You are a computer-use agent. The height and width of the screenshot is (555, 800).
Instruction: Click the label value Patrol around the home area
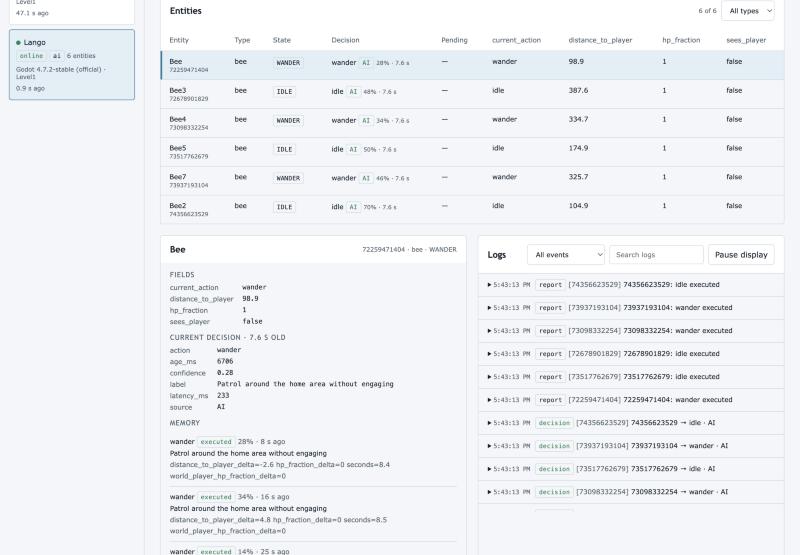pyautogui.click(x=305, y=384)
